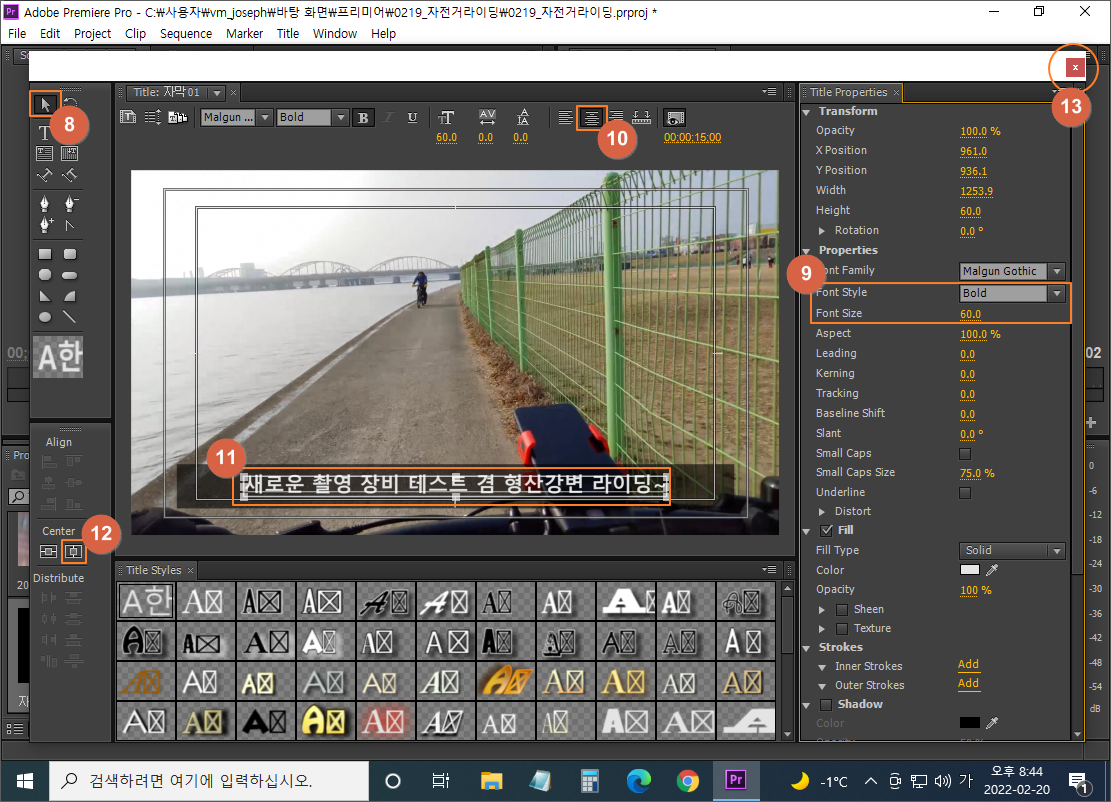
Task: Enable the Shadow checkbox
Action: click(x=826, y=704)
